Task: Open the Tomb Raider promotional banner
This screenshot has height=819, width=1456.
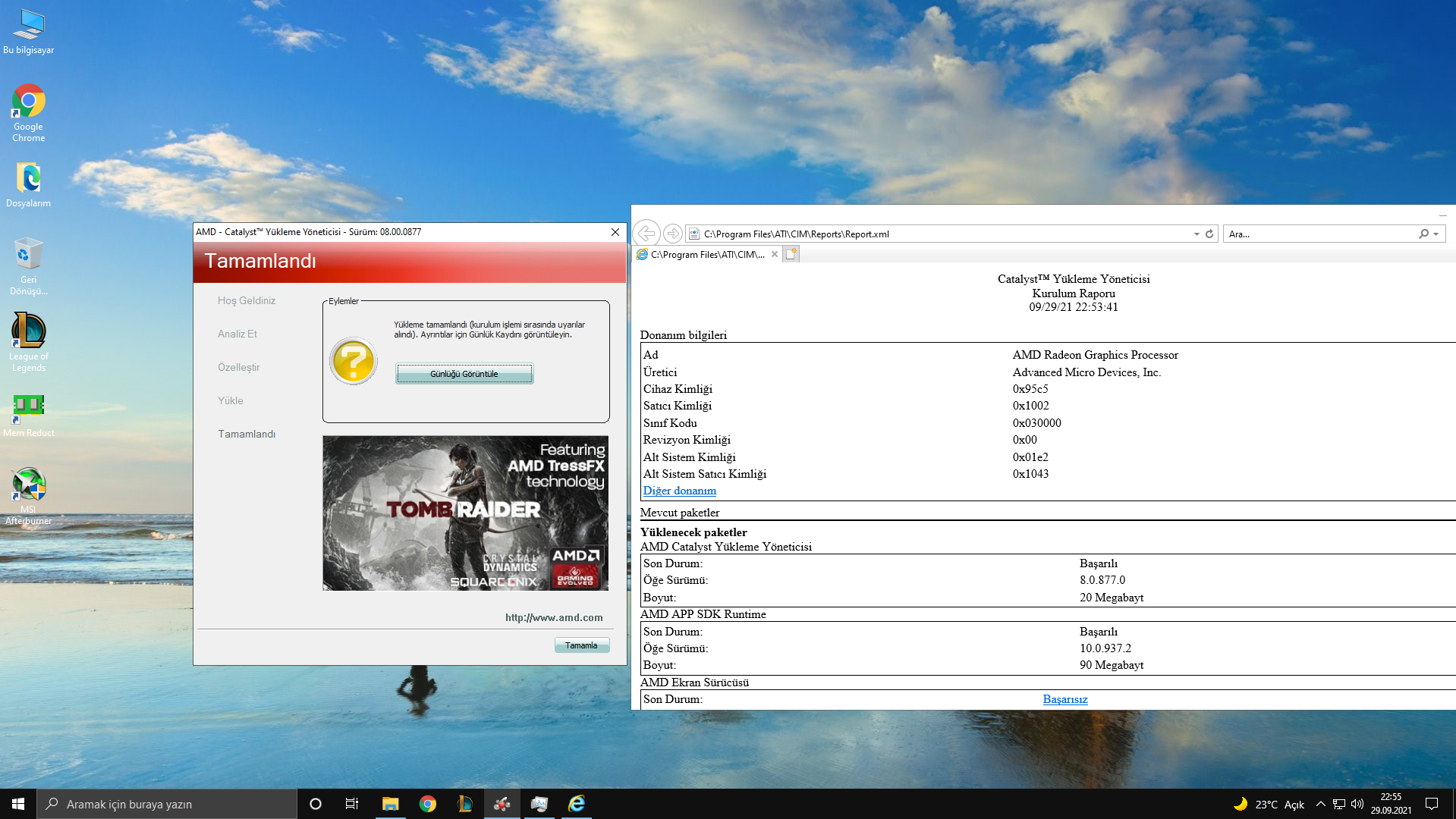Action: pos(465,513)
